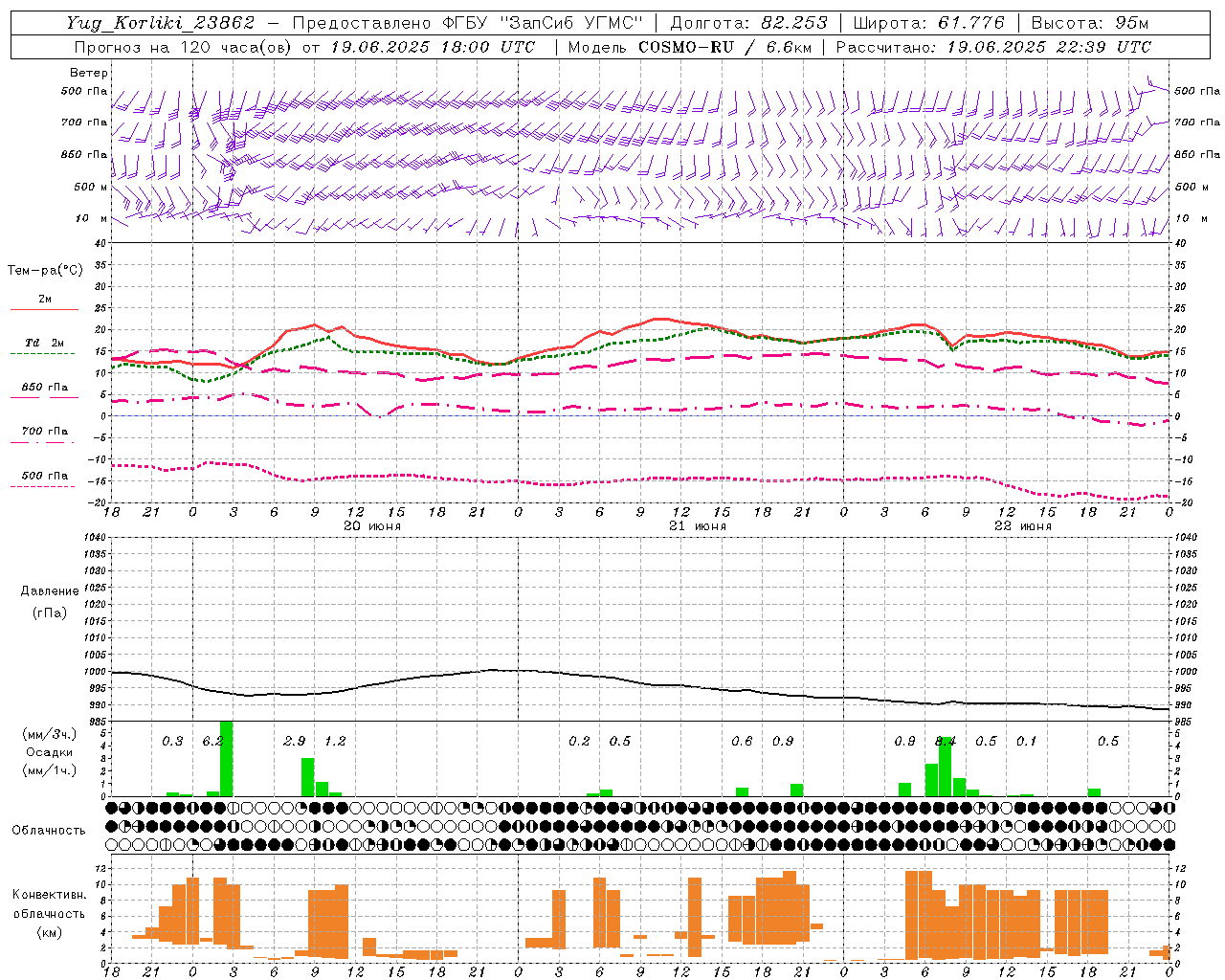Click the 'Рассчитано: 19.06.2025 22:39 UTC' text
1225x980 pixels.
[993, 47]
